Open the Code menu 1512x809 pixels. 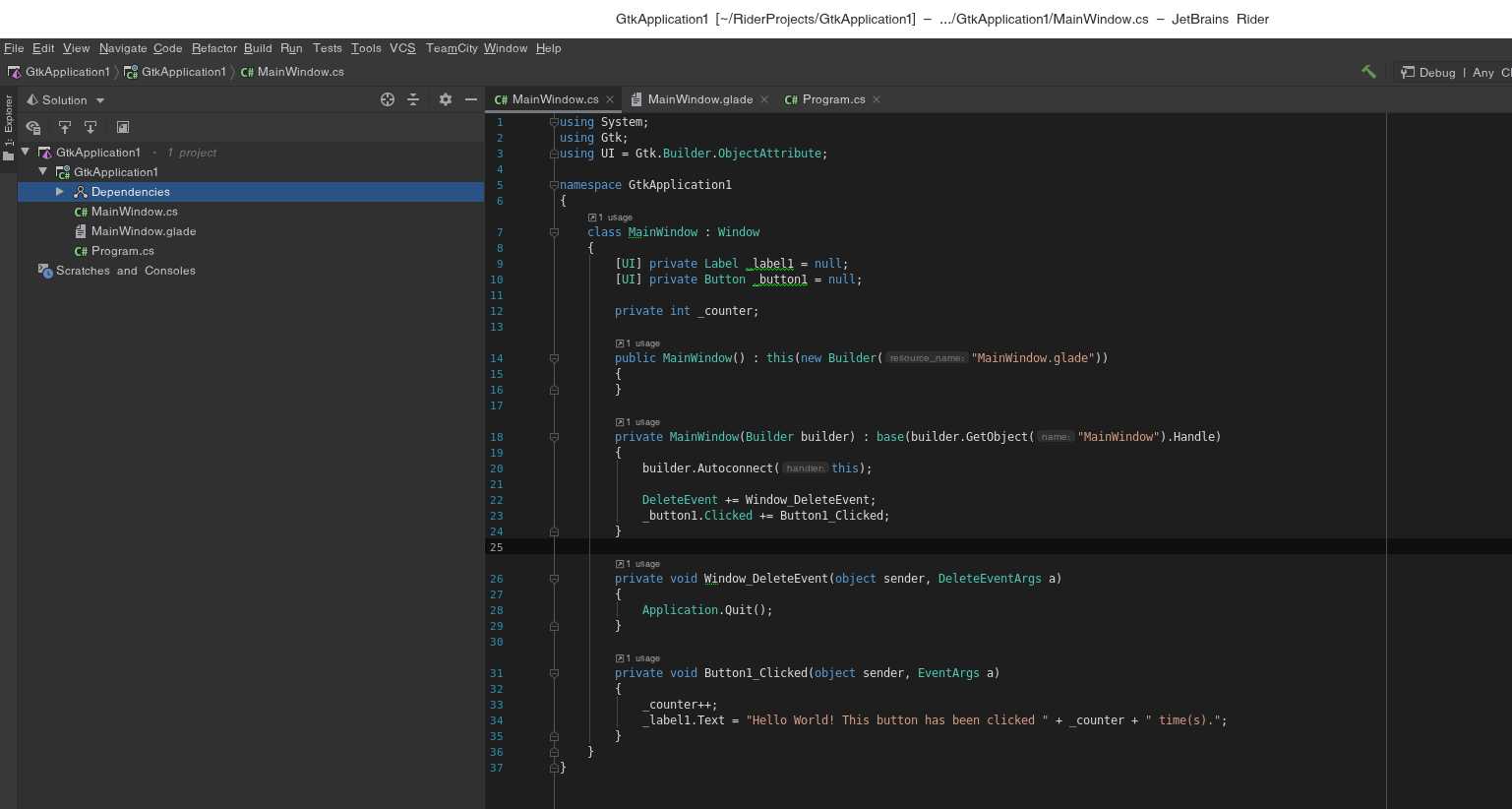tap(168, 48)
